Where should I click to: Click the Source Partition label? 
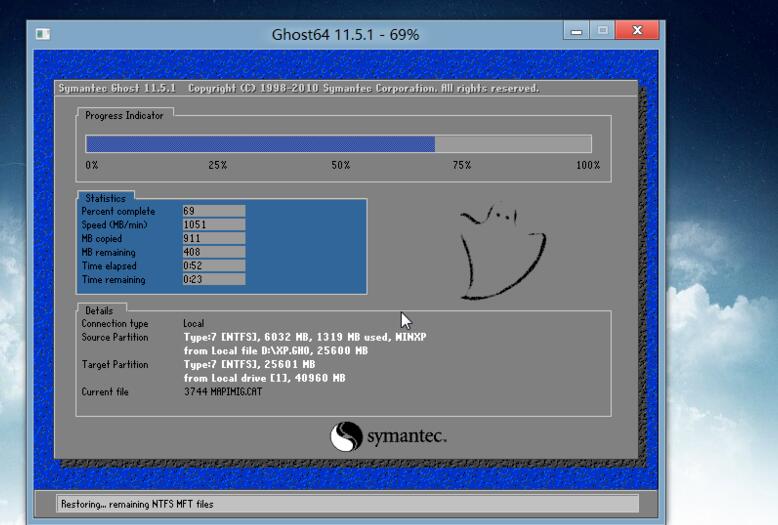click(x=115, y=337)
